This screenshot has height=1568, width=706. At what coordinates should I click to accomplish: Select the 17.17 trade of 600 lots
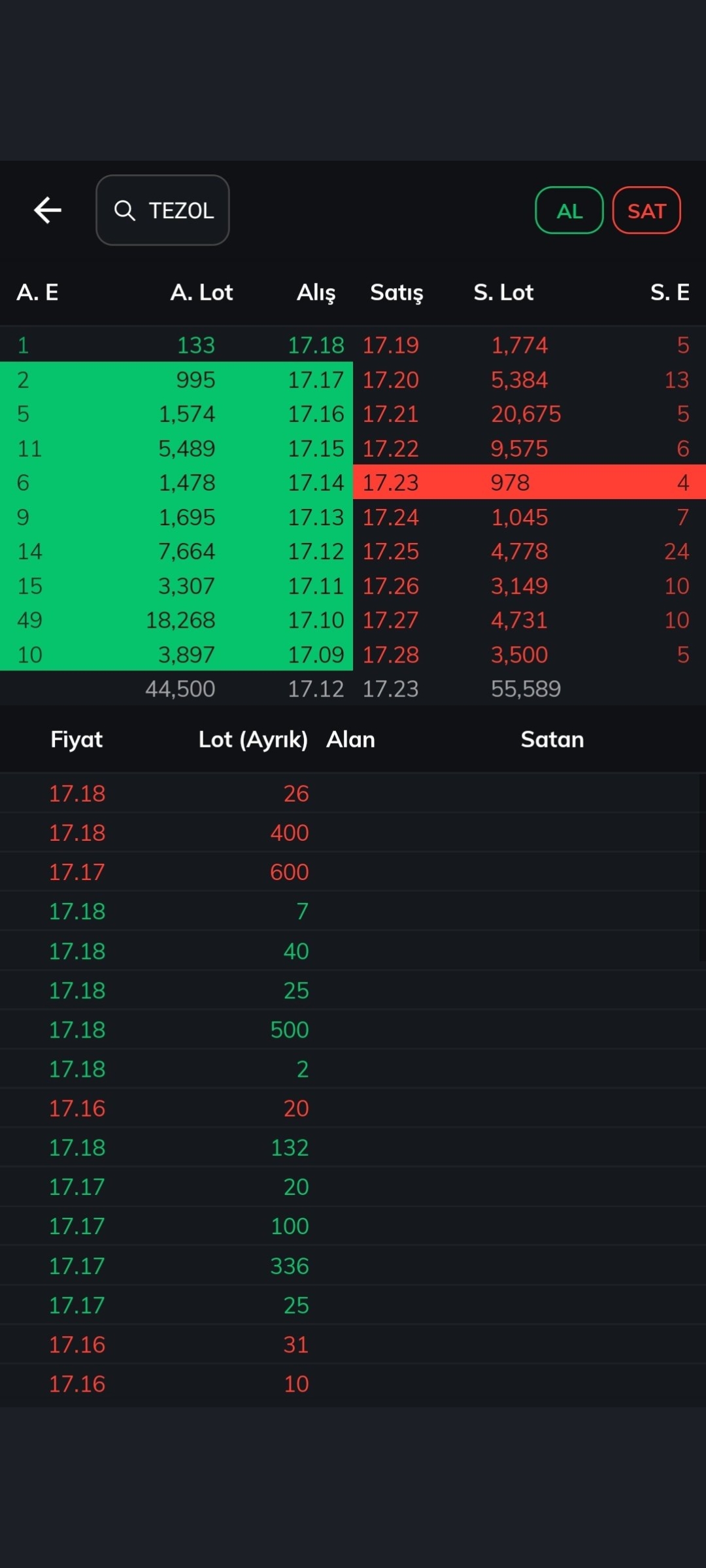(x=353, y=872)
